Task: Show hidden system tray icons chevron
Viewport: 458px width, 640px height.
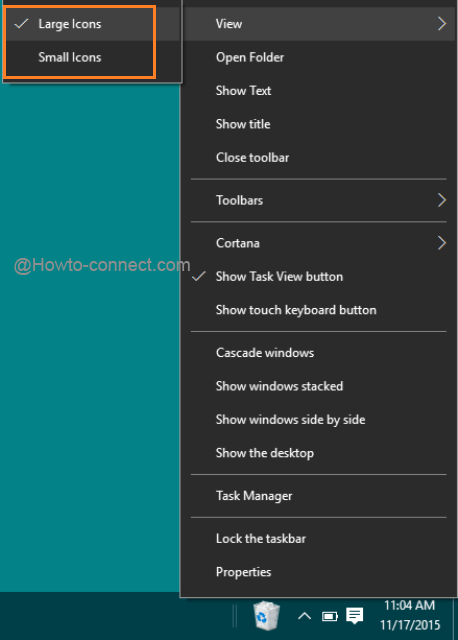Action: coord(304,616)
